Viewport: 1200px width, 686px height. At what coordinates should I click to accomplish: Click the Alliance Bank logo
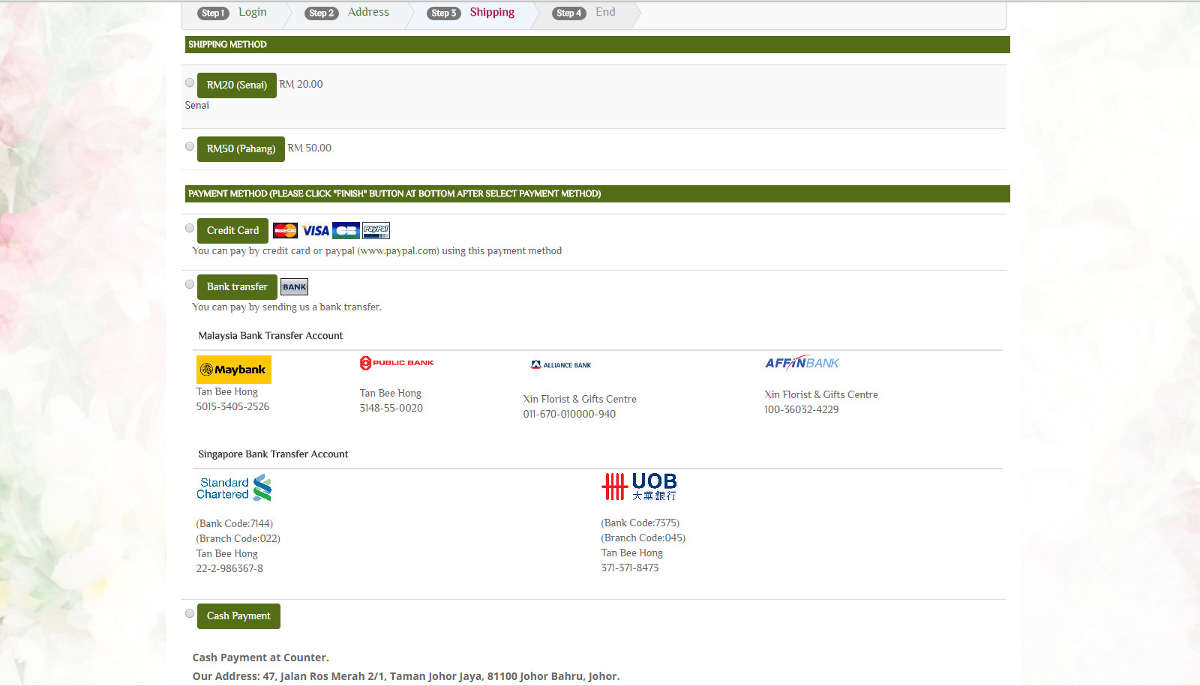[561, 365]
